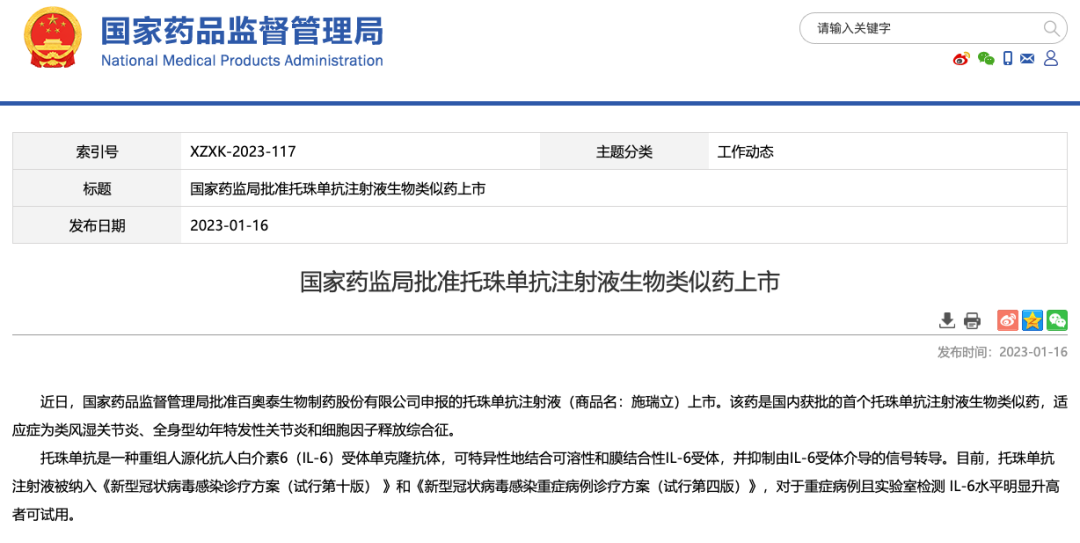
Task: Open the WeChat icon in header
Action: pyautogui.click(x=986, y=59)
